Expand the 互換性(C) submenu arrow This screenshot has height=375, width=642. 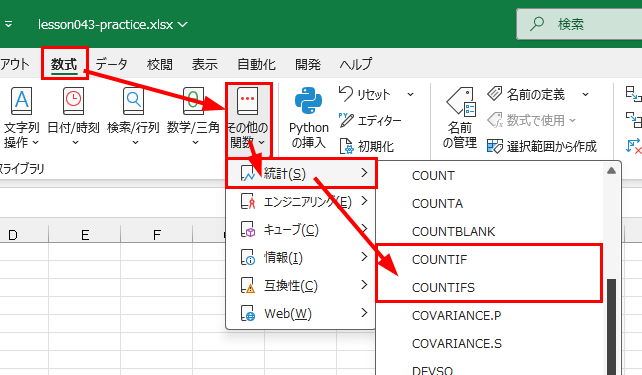(x=364, y=285)
